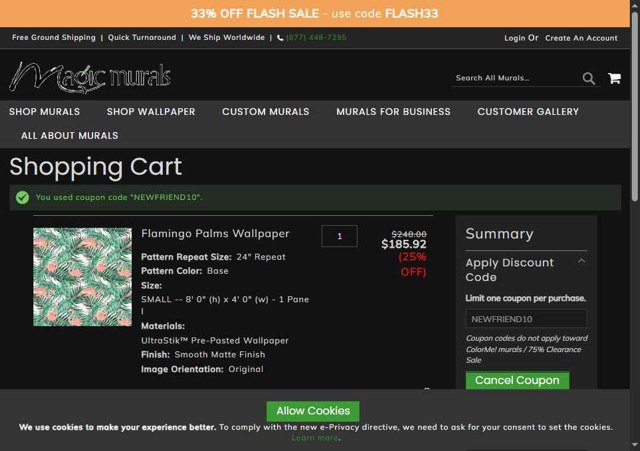Collapse the Apply Discount Code chevron
Screen dimensions: 640x451
coord(582,261)
